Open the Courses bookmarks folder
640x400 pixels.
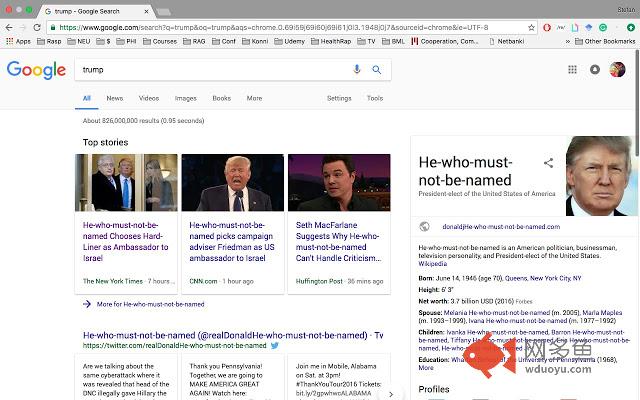point(160,41)
